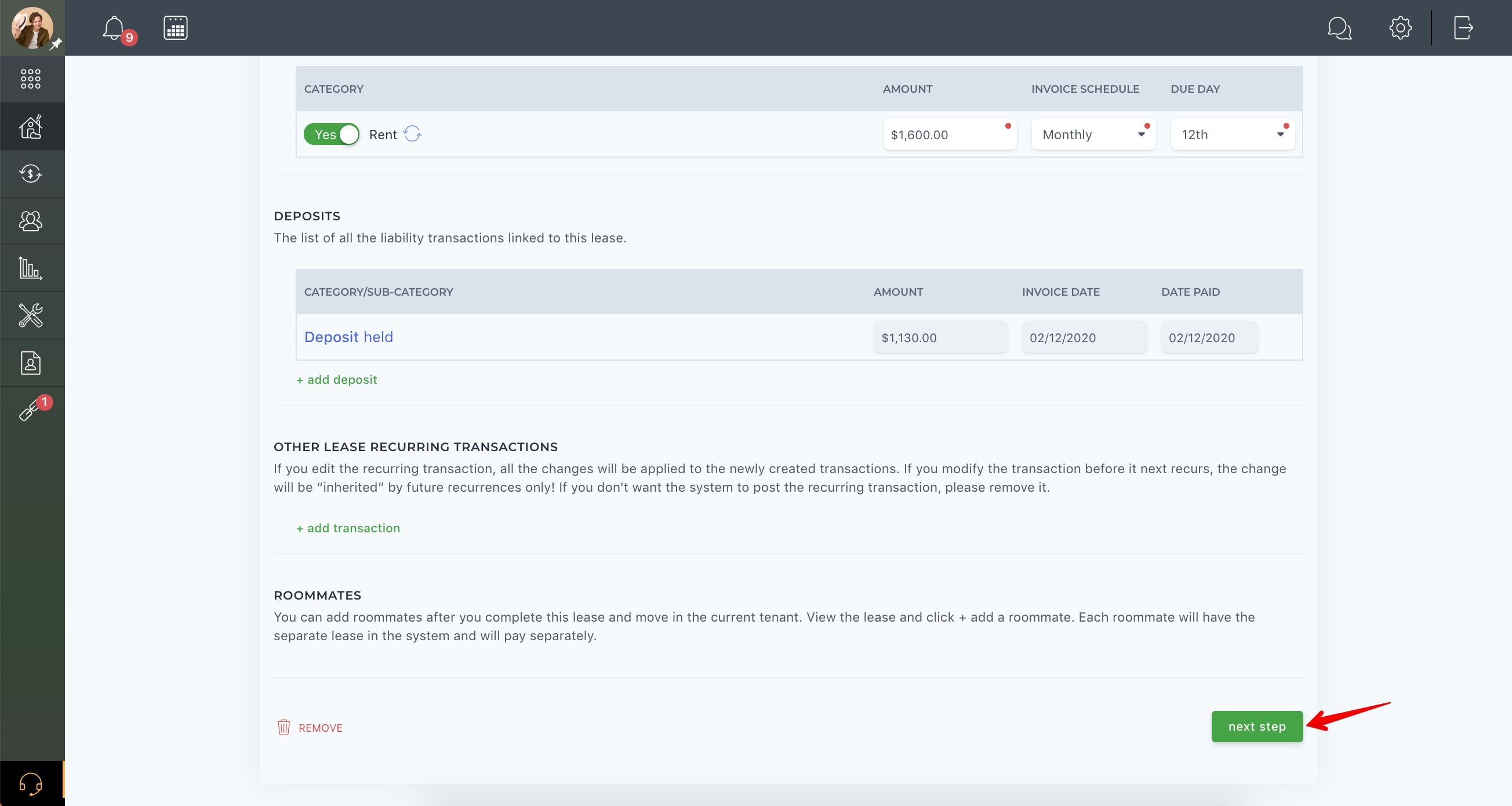Click the INVOICE DATE column header

(1060, 292)
